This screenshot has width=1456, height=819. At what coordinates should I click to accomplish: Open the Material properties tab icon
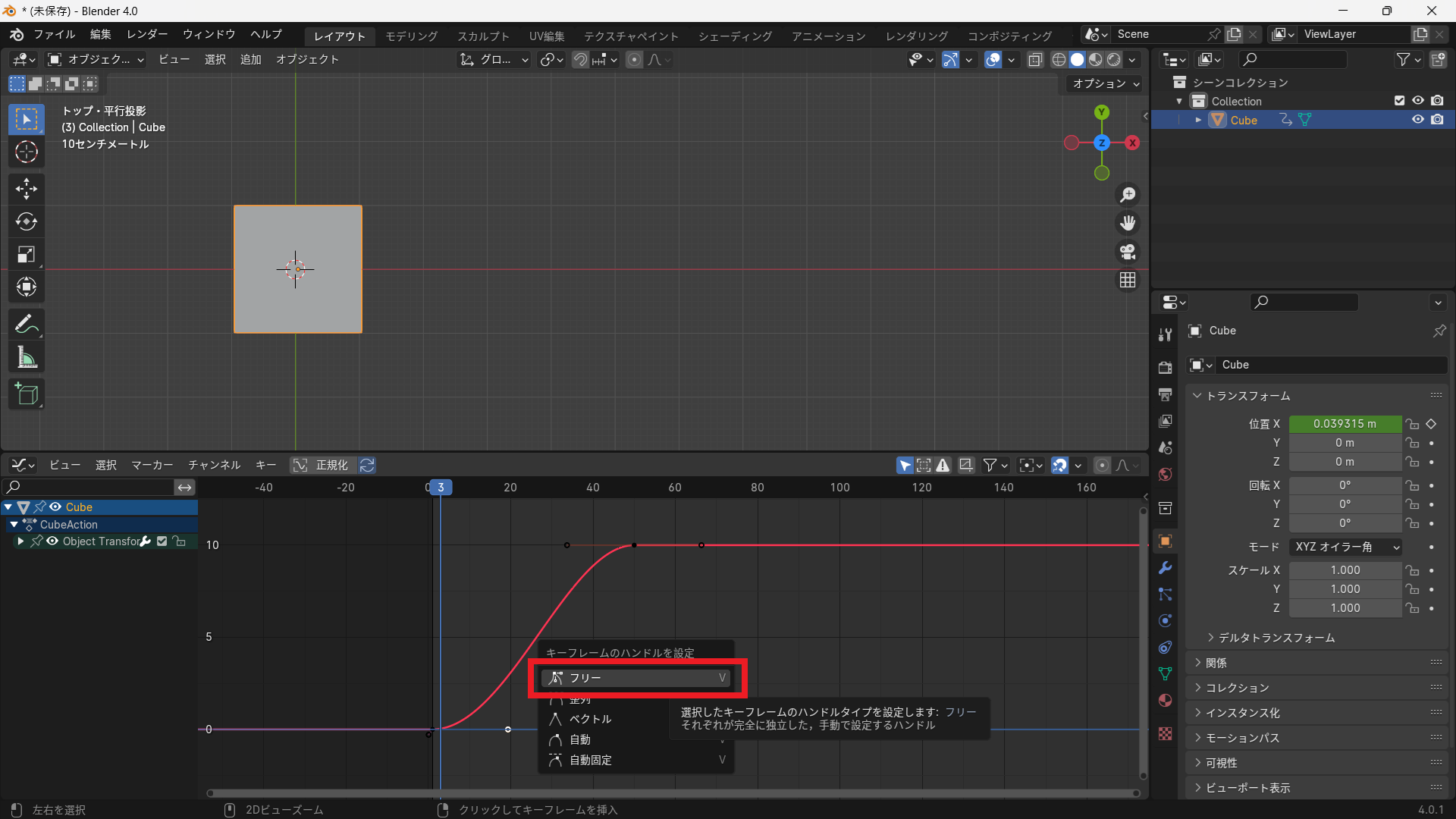pyautogui.click(x=1166, y=700)
